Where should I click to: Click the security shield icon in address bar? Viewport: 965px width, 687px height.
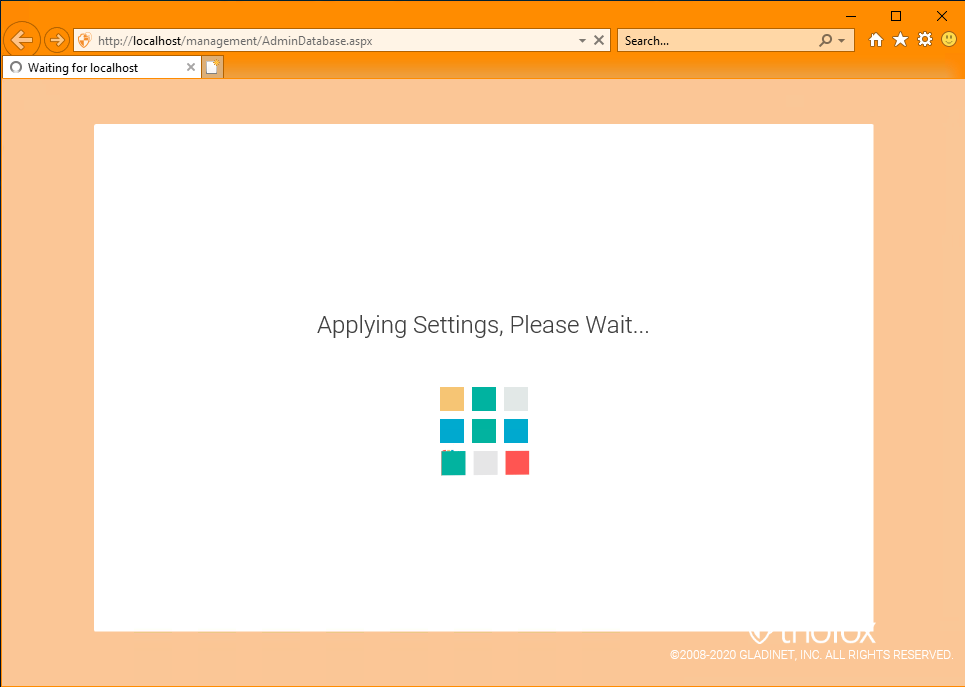click(85, 41)
